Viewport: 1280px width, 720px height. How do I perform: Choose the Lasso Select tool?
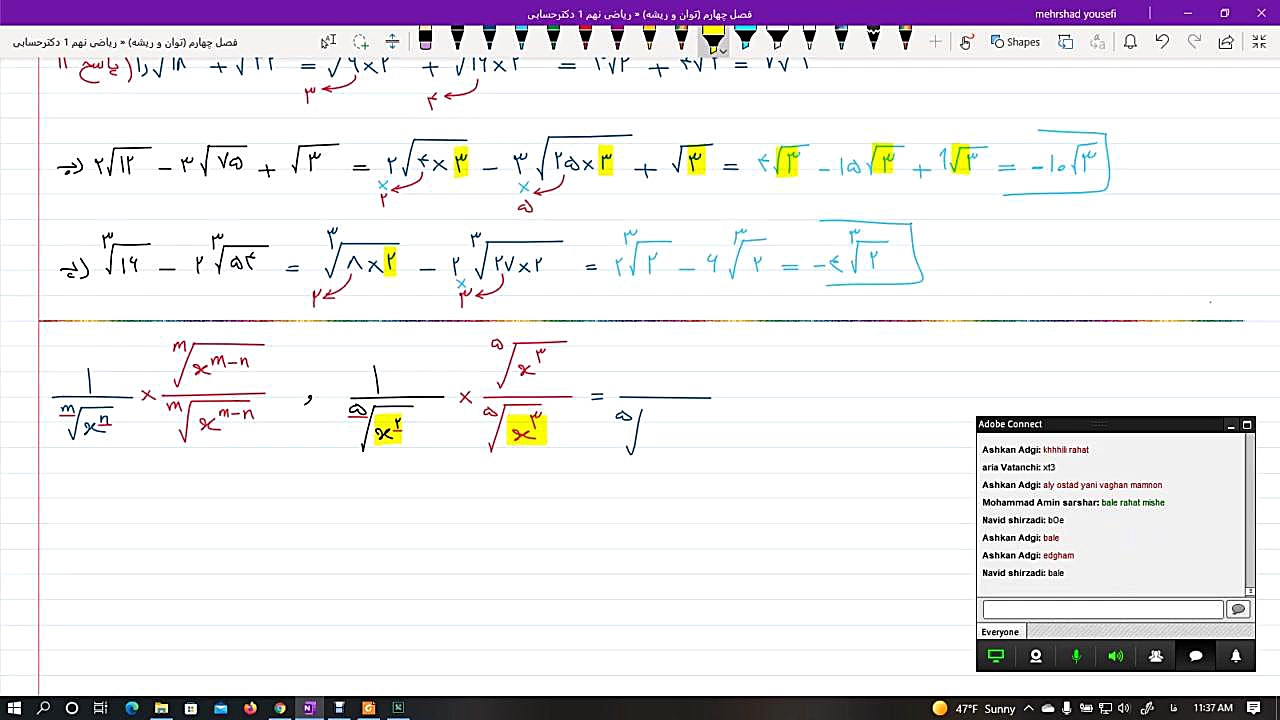tap(360, 42)
